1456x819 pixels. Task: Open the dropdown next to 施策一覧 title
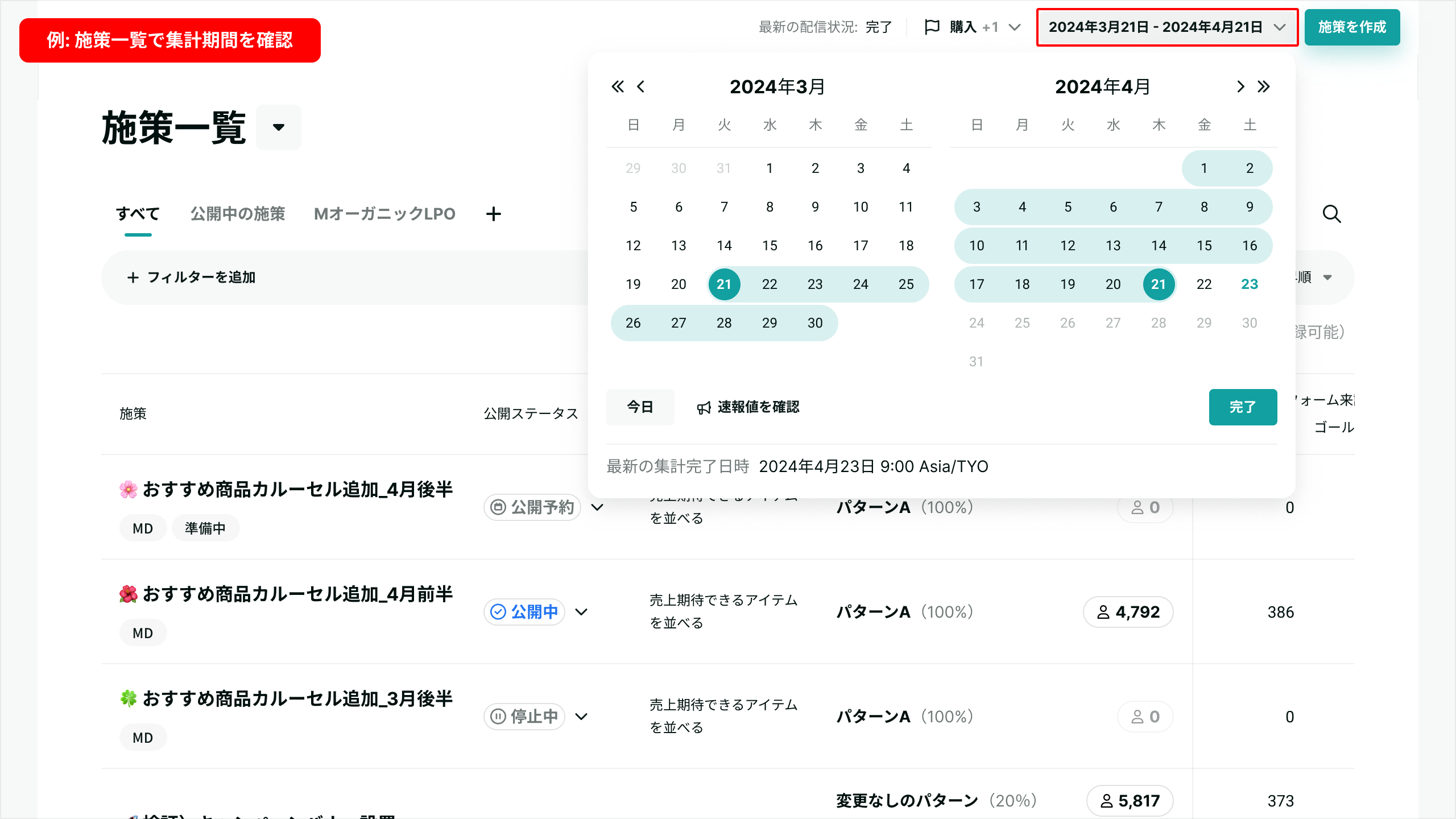tap(279, 127)
